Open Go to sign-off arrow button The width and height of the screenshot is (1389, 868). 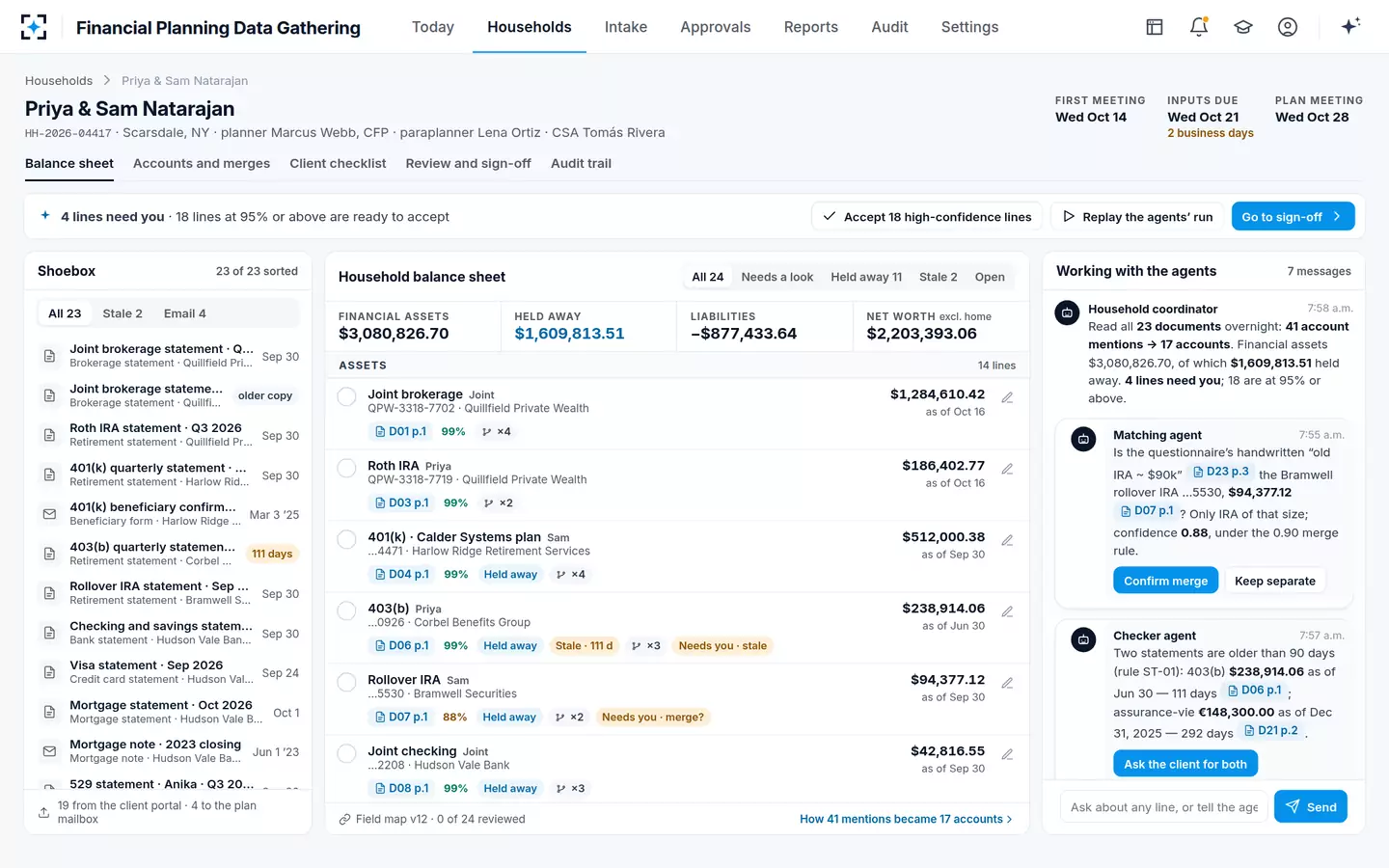(x=1293, y=217)
